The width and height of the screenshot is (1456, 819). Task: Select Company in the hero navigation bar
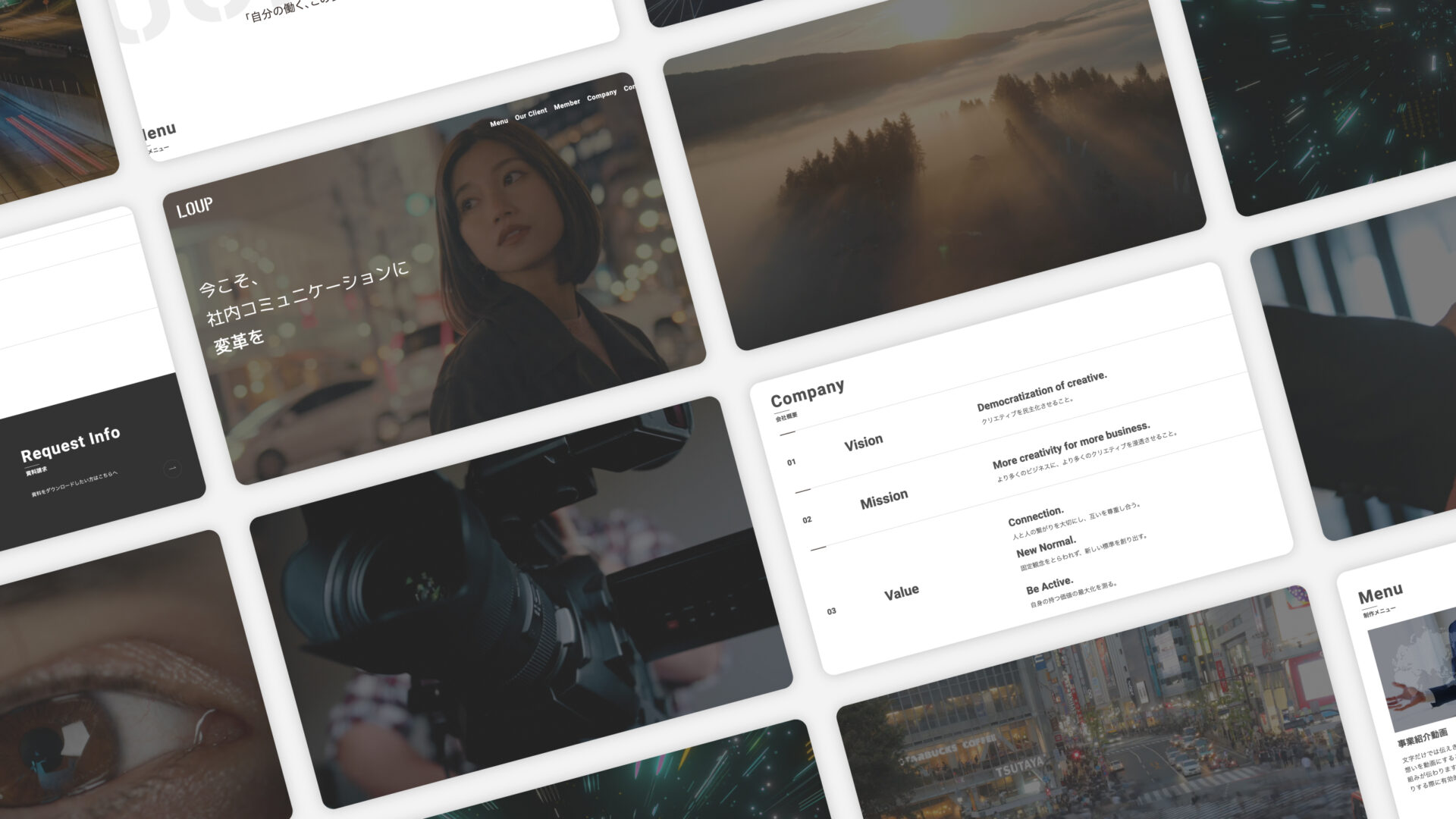[x=601, y=96]
